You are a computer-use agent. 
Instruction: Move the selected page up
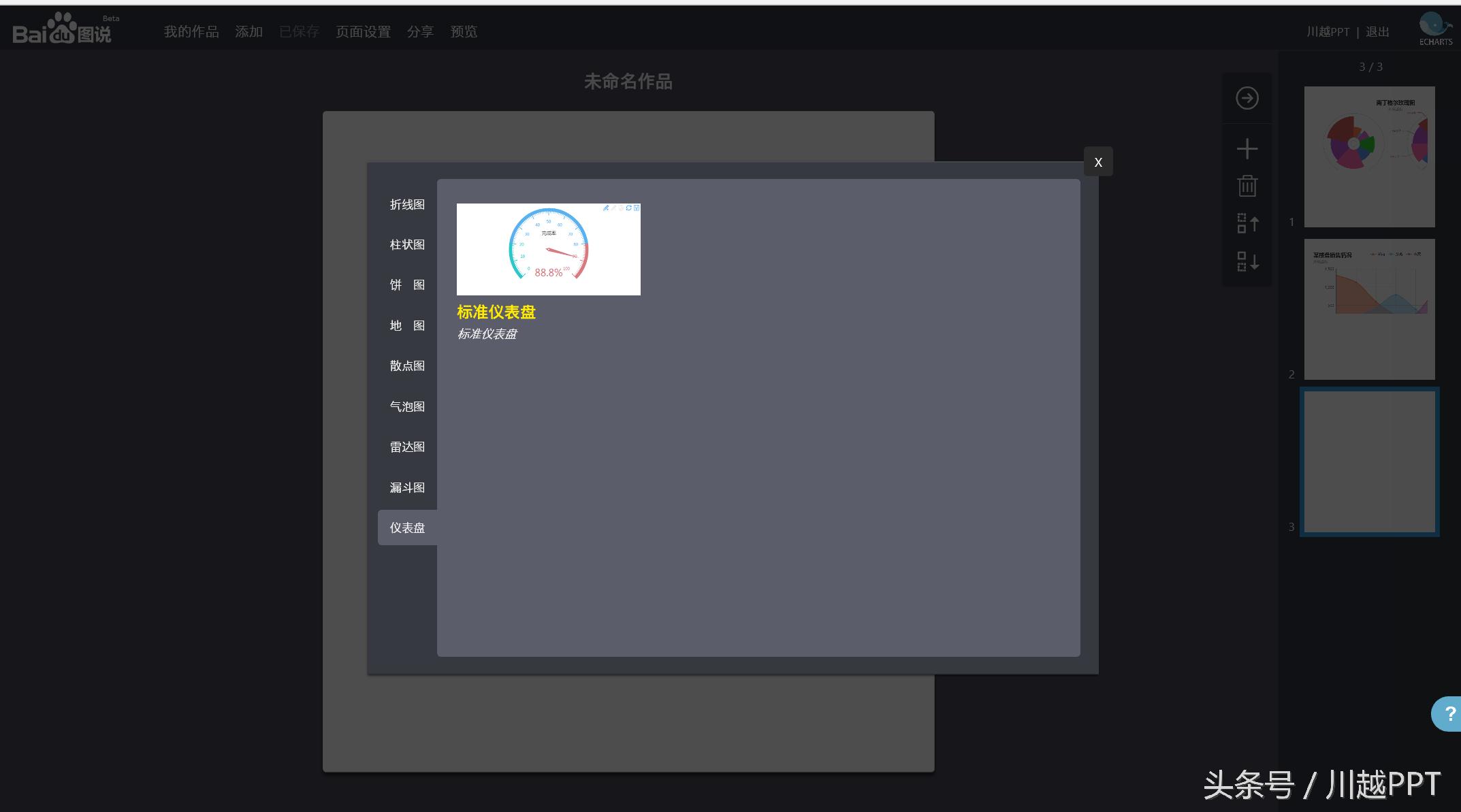point(1247,223)
